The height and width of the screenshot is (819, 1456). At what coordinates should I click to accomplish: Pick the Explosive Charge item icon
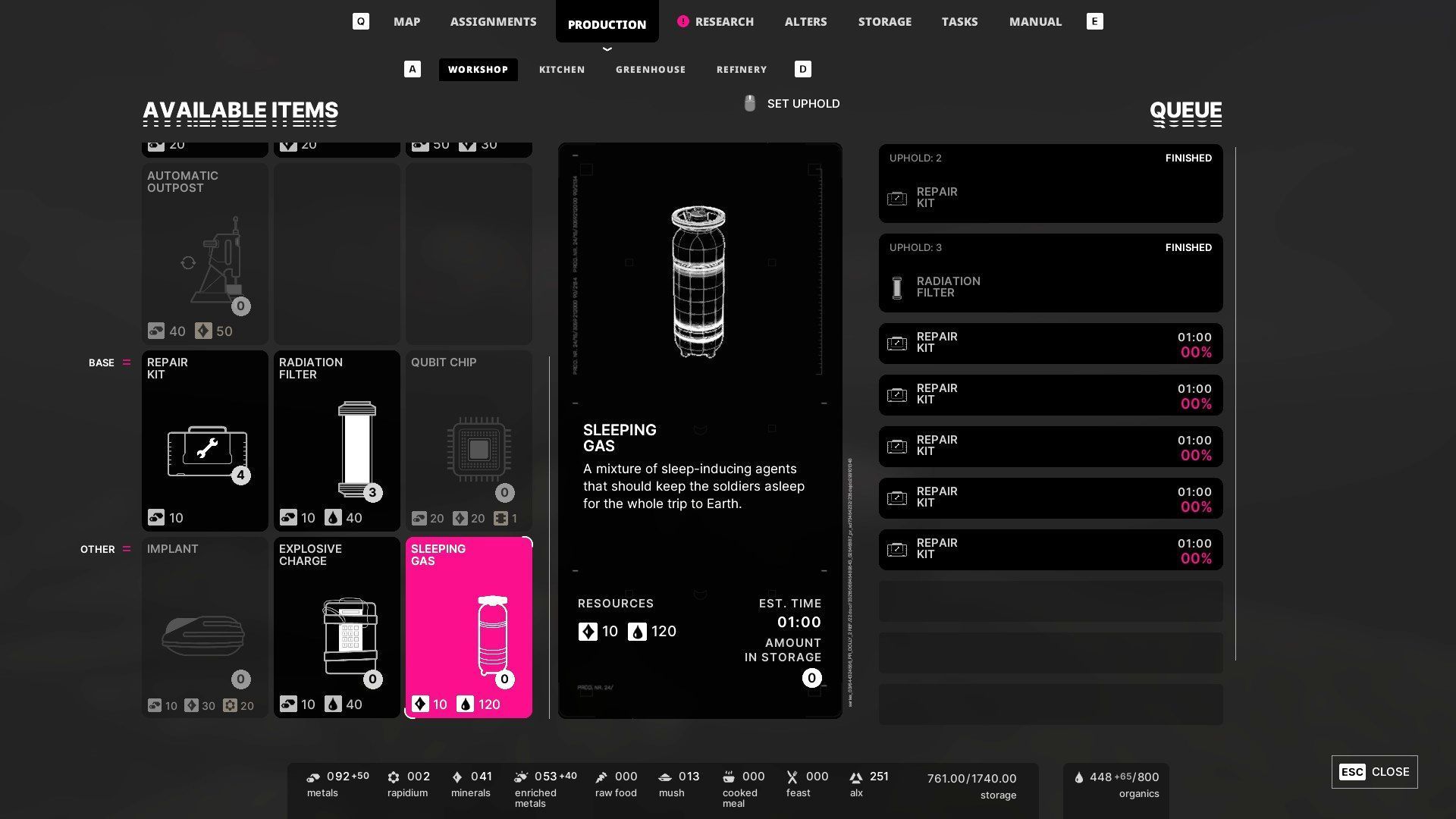(x=350, y=636)
